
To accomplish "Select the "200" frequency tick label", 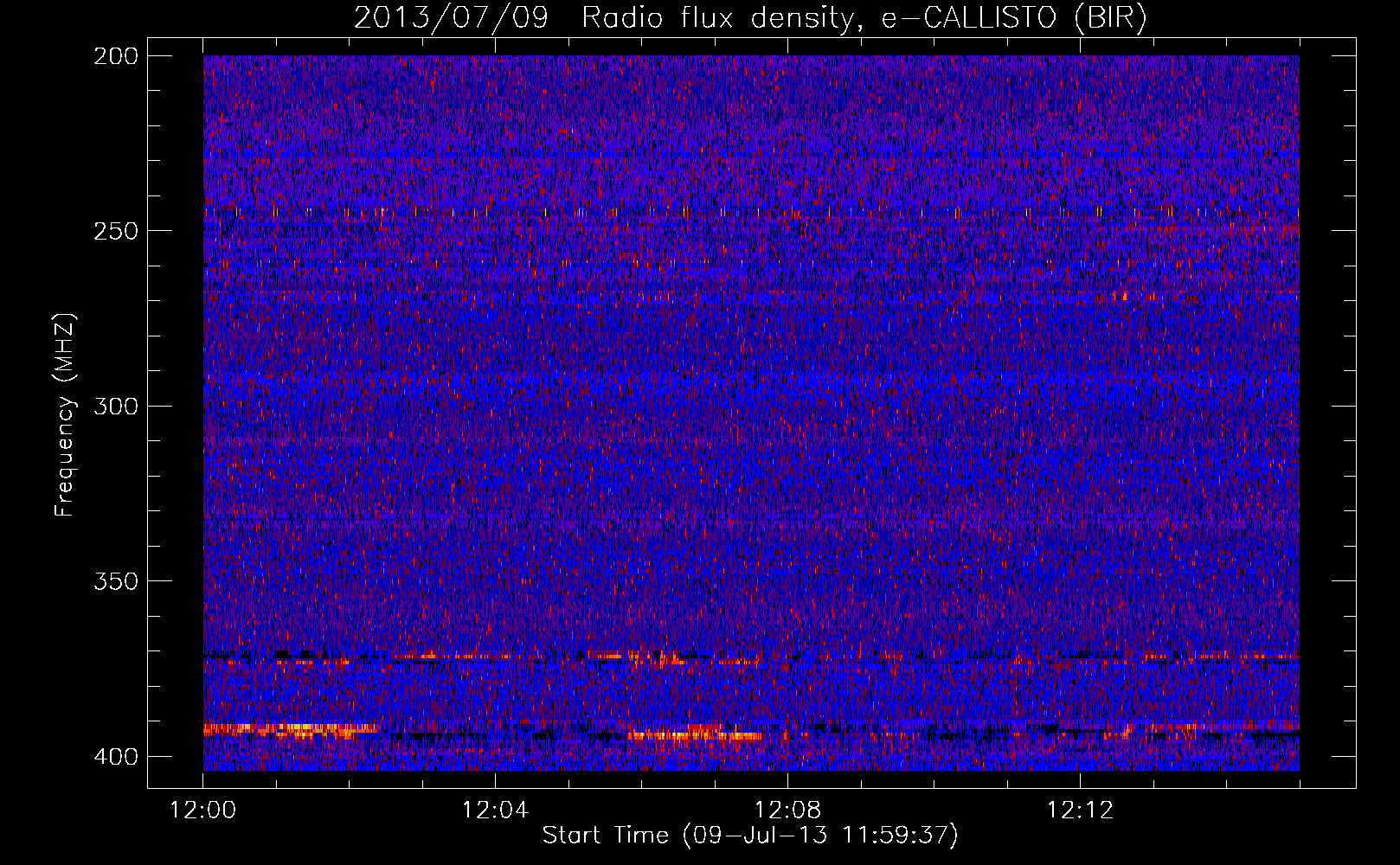I will point(115,56).
